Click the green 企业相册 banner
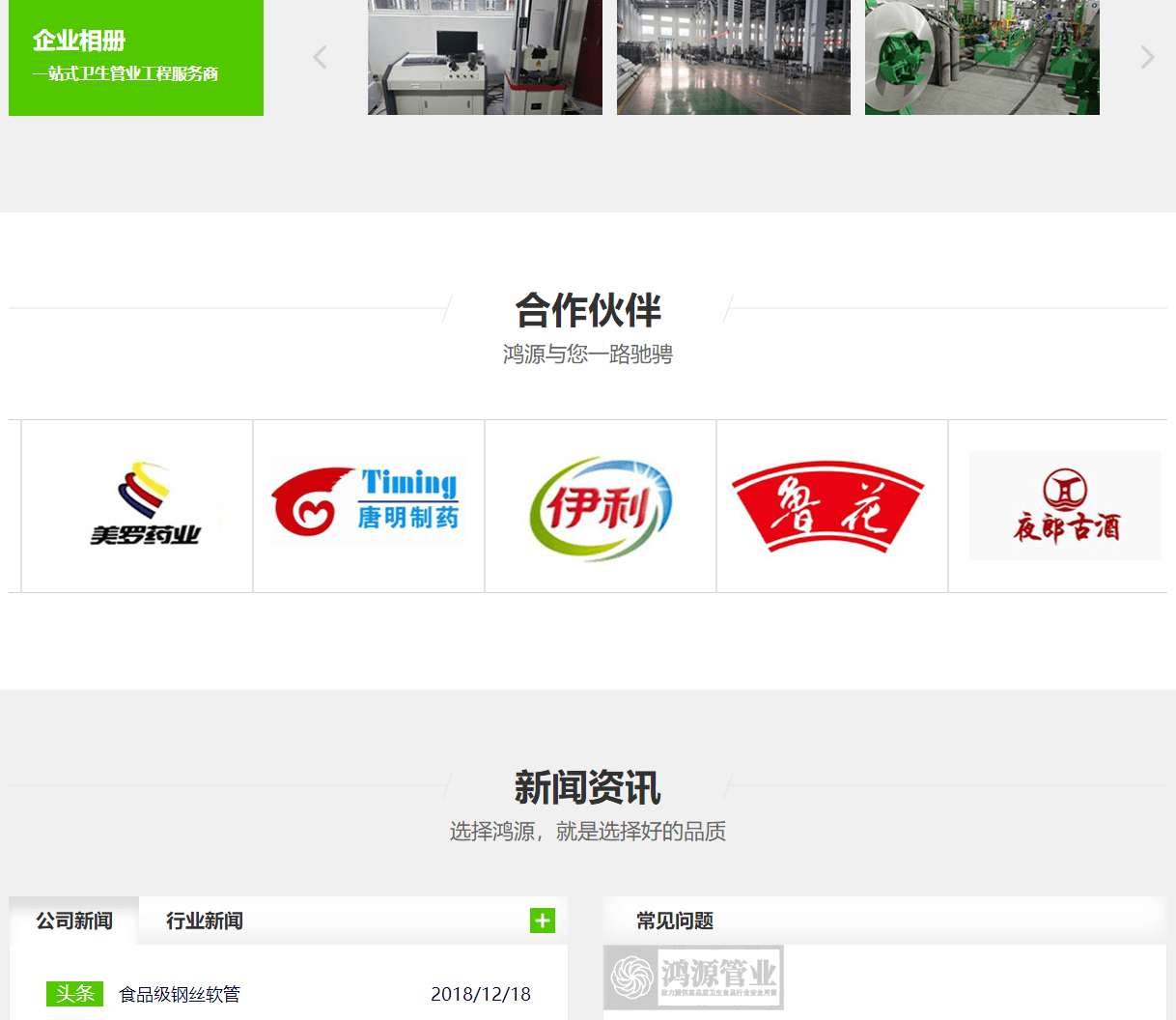 [135, 57]
